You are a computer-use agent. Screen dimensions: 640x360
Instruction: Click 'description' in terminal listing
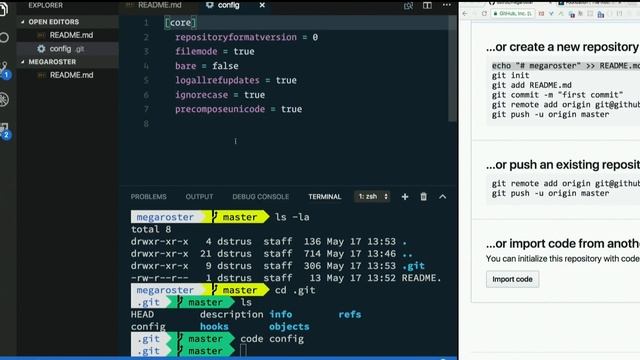[231, 315]
